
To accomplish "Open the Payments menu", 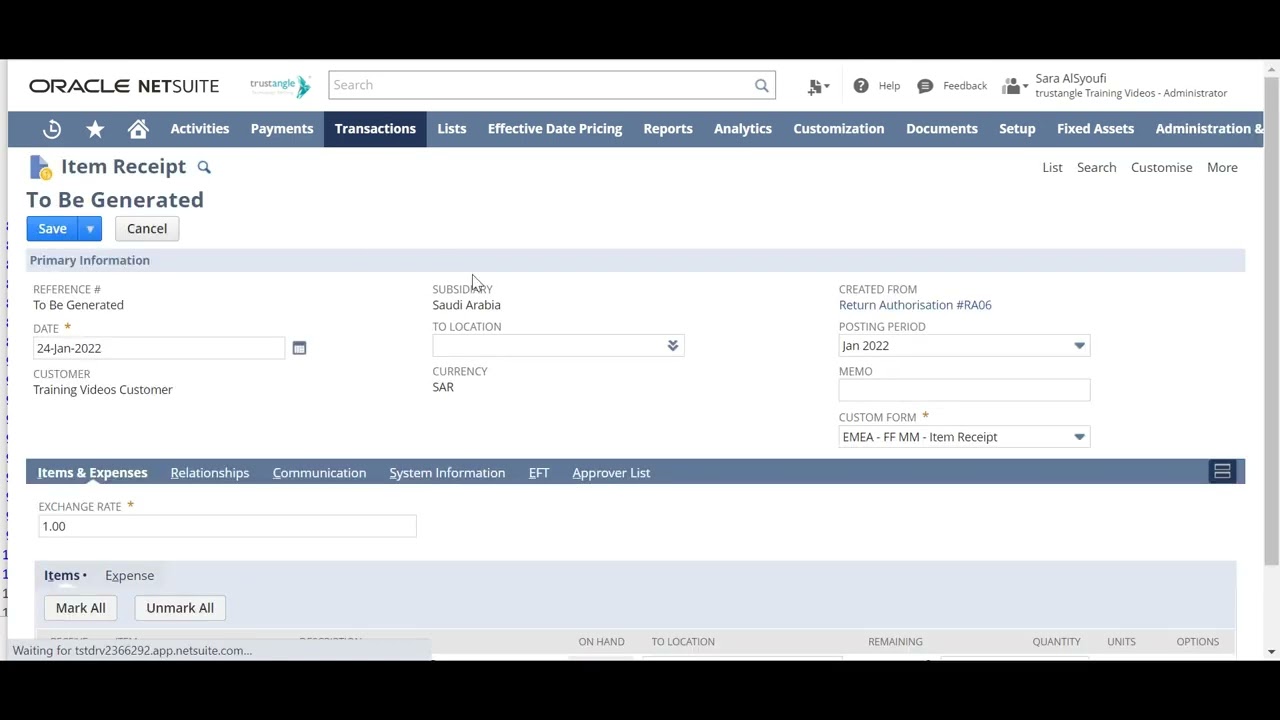I will click(x=282, y=129).
